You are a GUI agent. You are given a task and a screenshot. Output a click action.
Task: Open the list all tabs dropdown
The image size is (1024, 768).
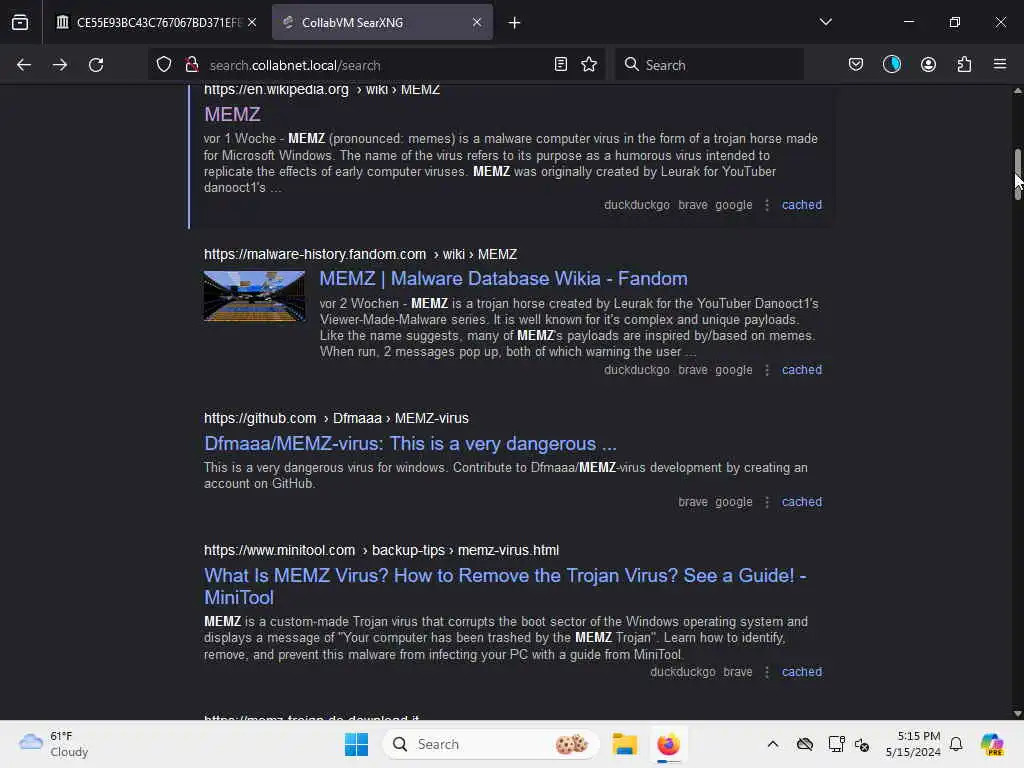(825, 22)
